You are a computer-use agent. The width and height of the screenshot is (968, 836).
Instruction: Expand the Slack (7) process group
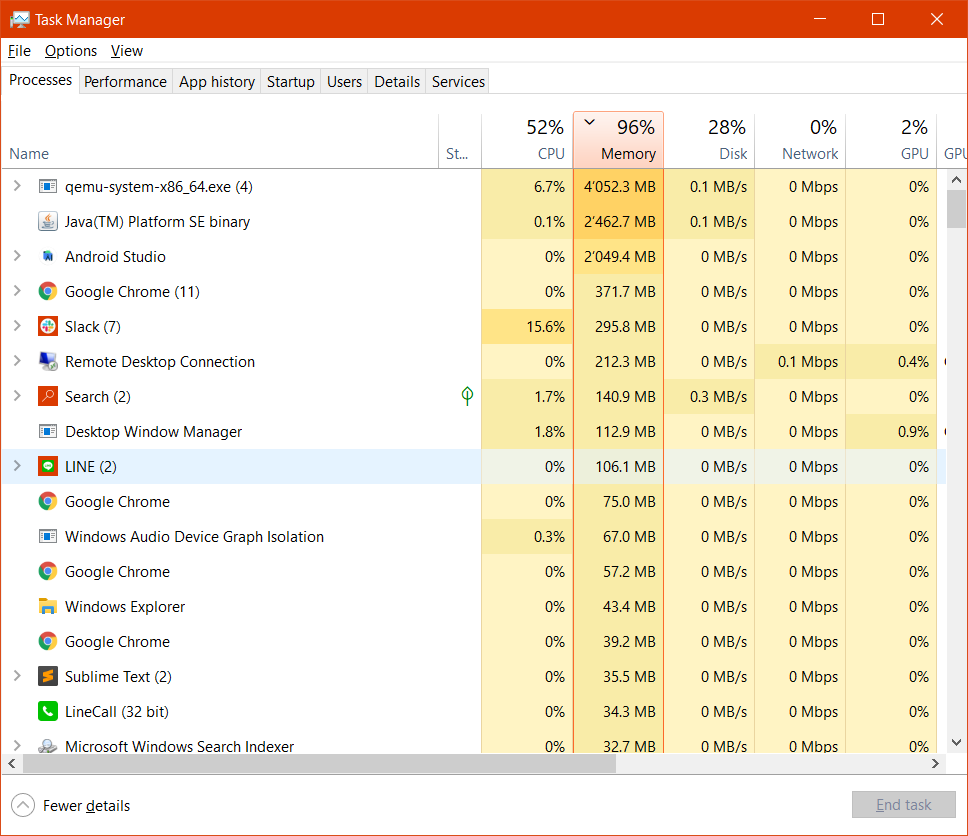pyautogui.click(x=17, y=327)
